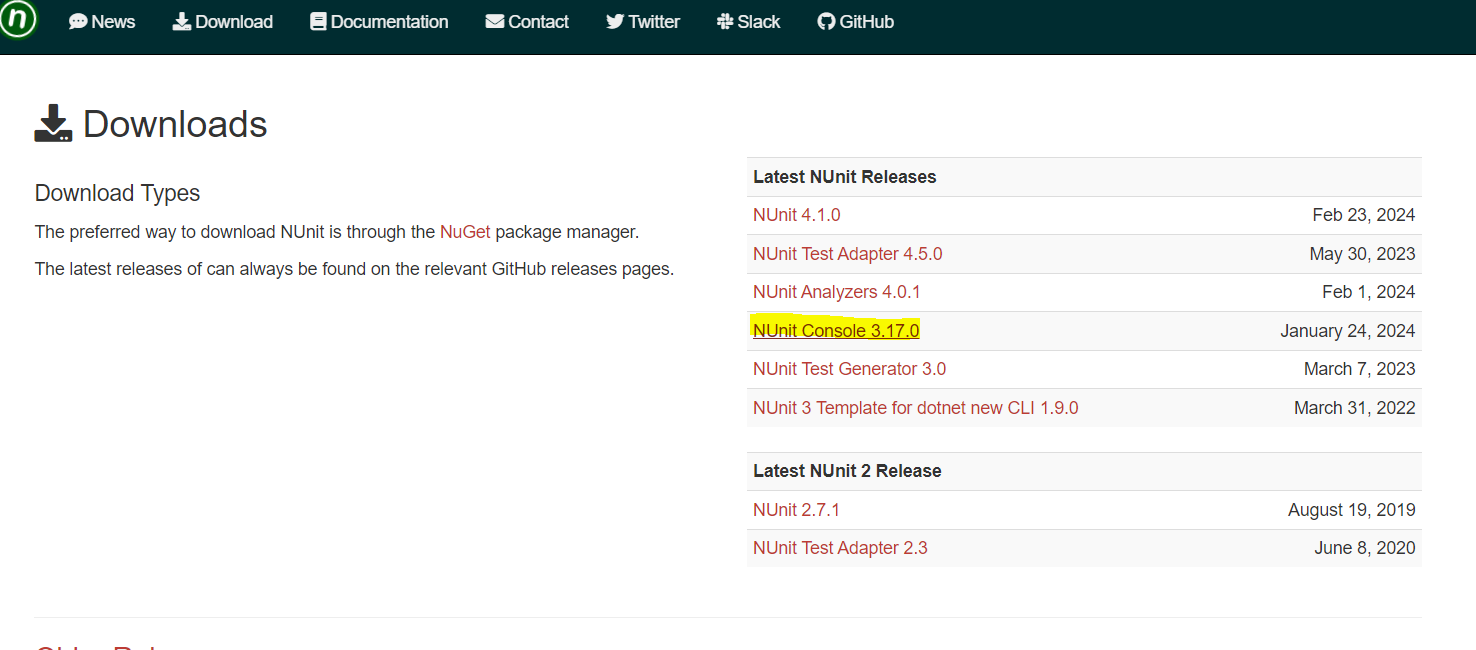The width and height of the screenshot is (1476, 650).
Task: Open highlighted NUnit Console 3.17.0 link
Action: coord(836,331)
